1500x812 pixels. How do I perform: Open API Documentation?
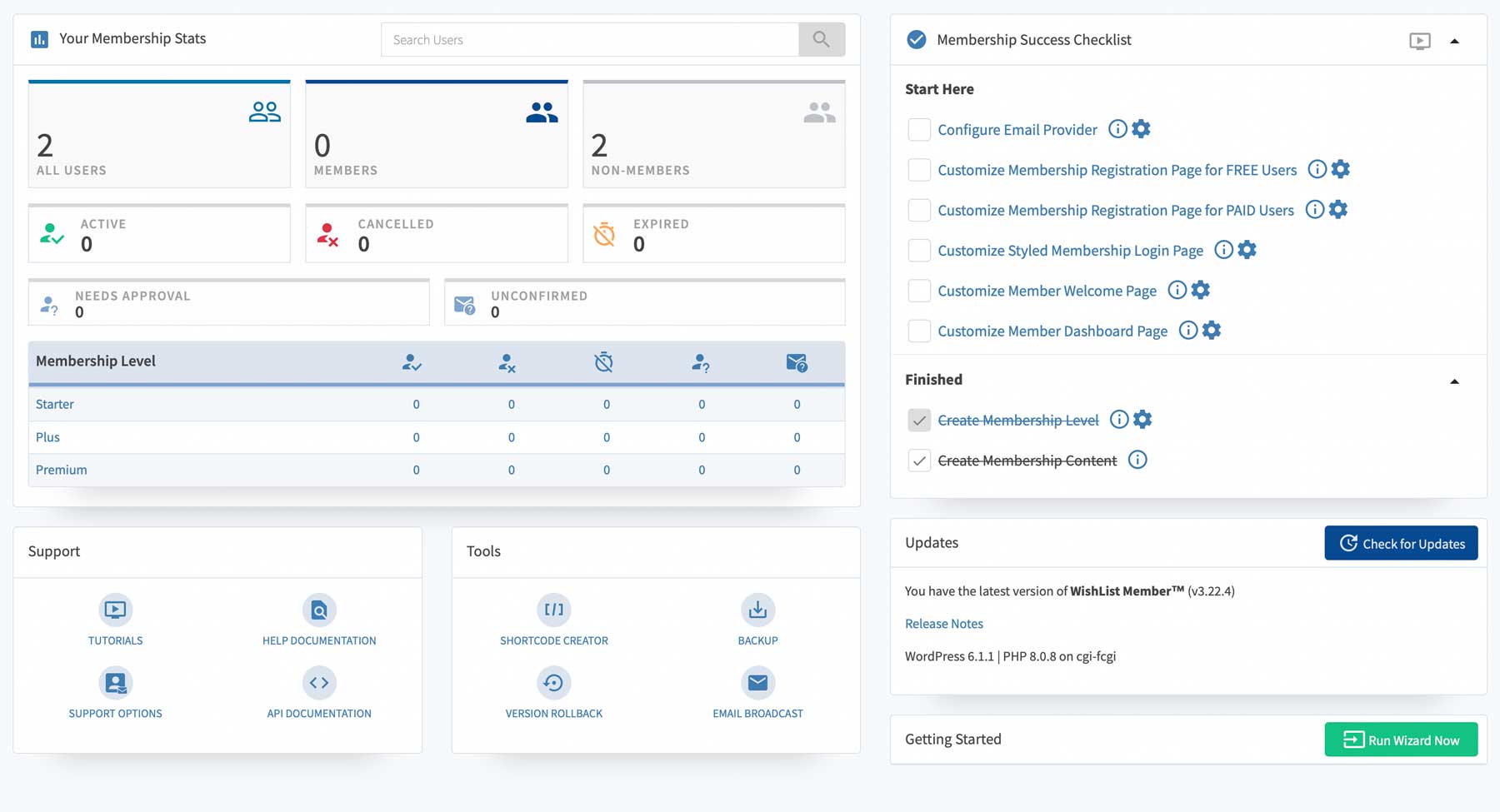coord(319,683)
